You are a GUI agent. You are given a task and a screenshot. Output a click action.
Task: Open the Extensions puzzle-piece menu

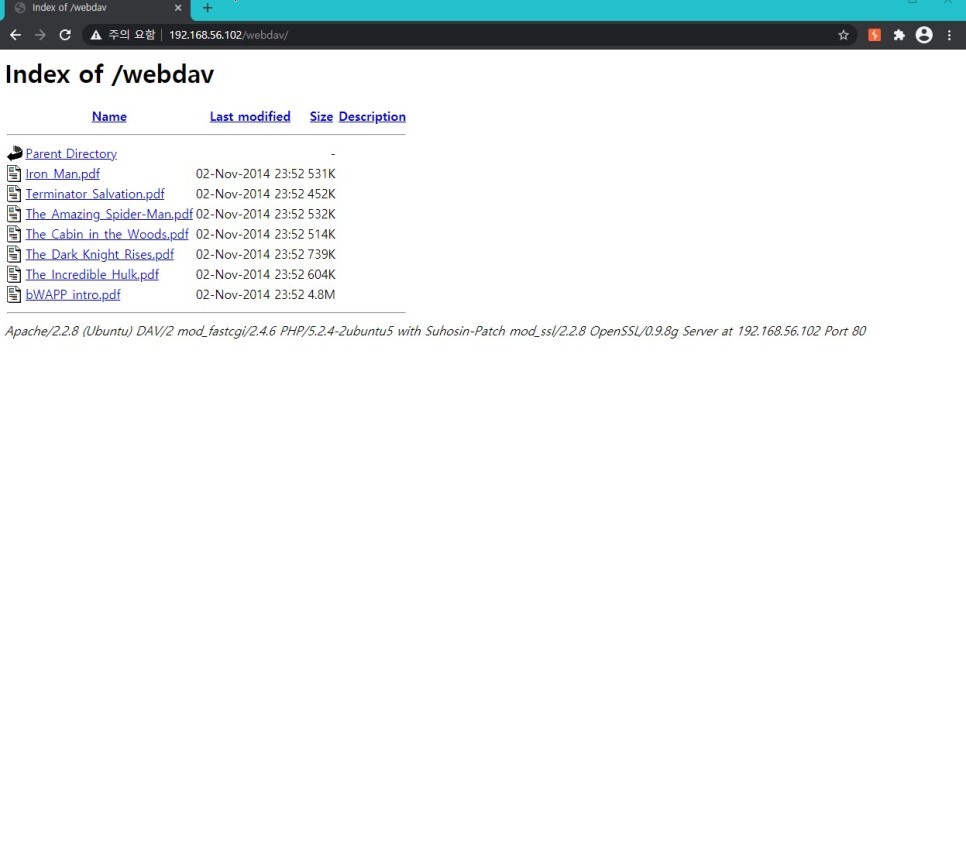pyautogui.click(x=899, y=35)
